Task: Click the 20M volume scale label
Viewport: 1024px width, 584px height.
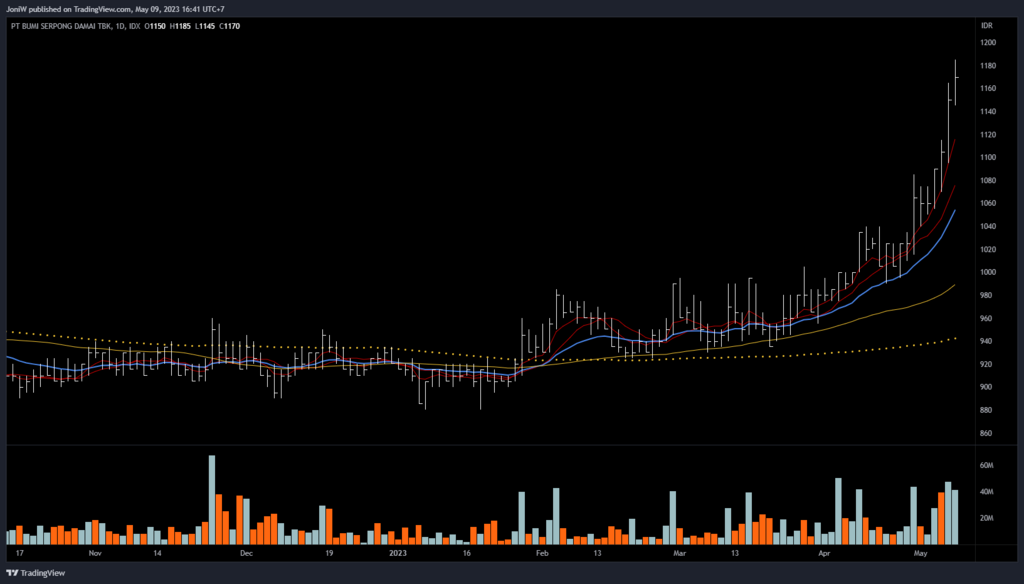Action: (x=987, y=518)
